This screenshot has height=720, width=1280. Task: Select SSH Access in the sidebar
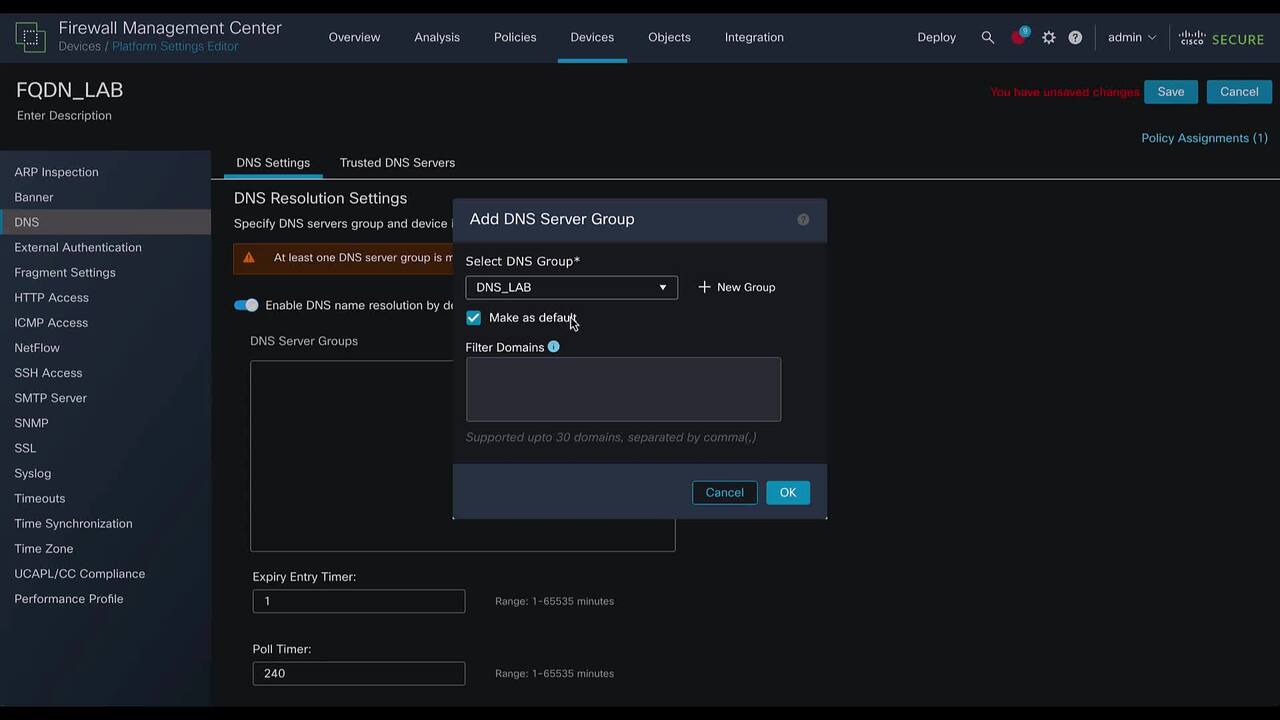click(x=48, y=372)
